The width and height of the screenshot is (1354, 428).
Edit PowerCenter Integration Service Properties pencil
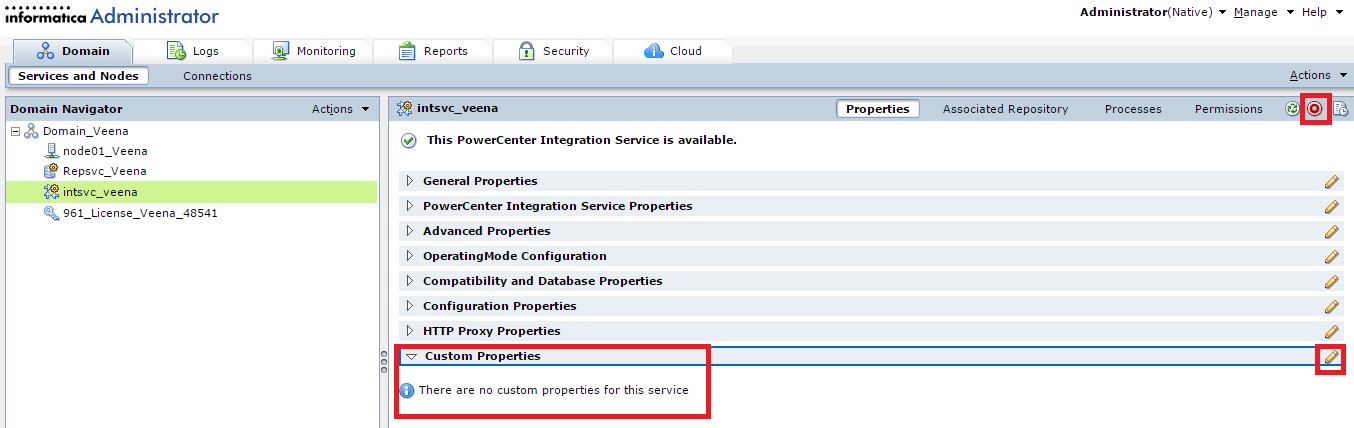(1331, 206)
